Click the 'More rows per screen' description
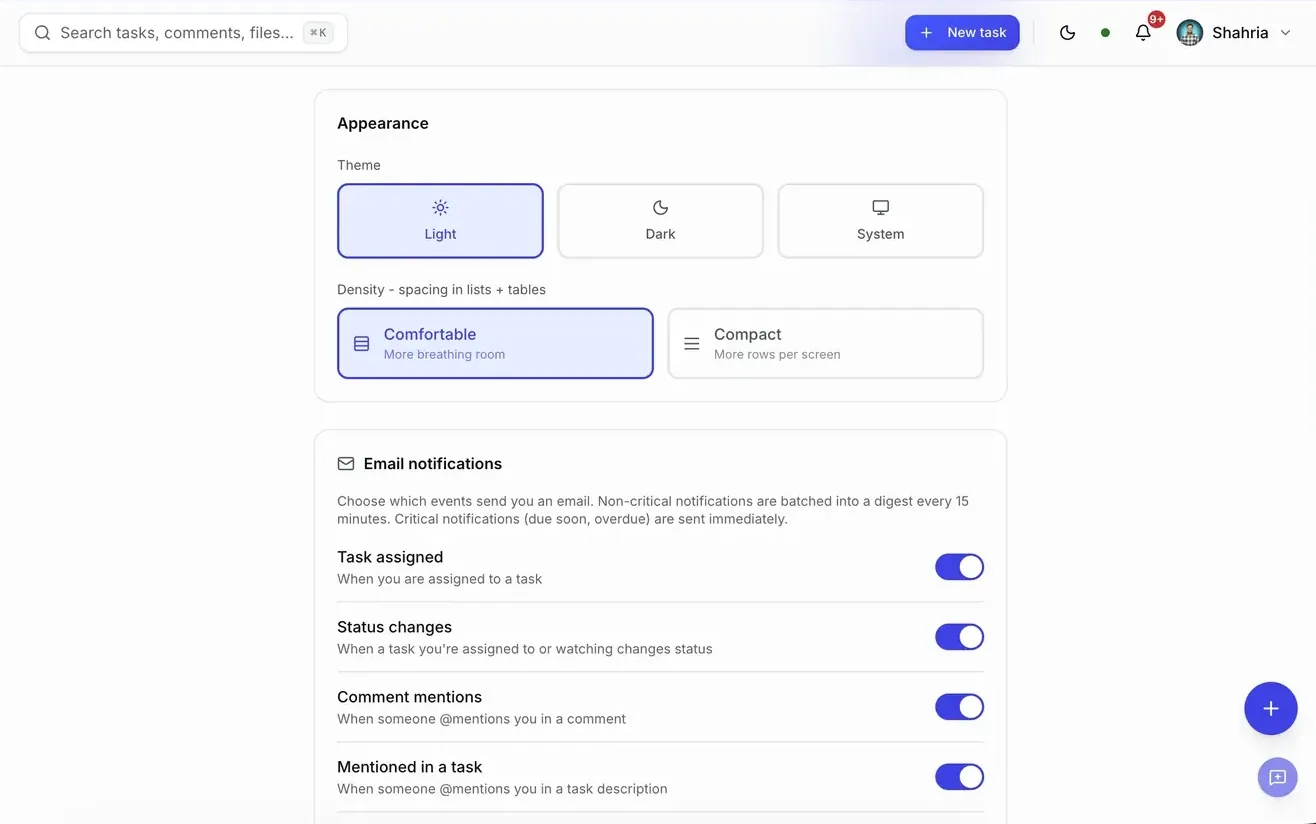Image resolution: width=1316 pixels, height=824 pixels. [777, 354]
